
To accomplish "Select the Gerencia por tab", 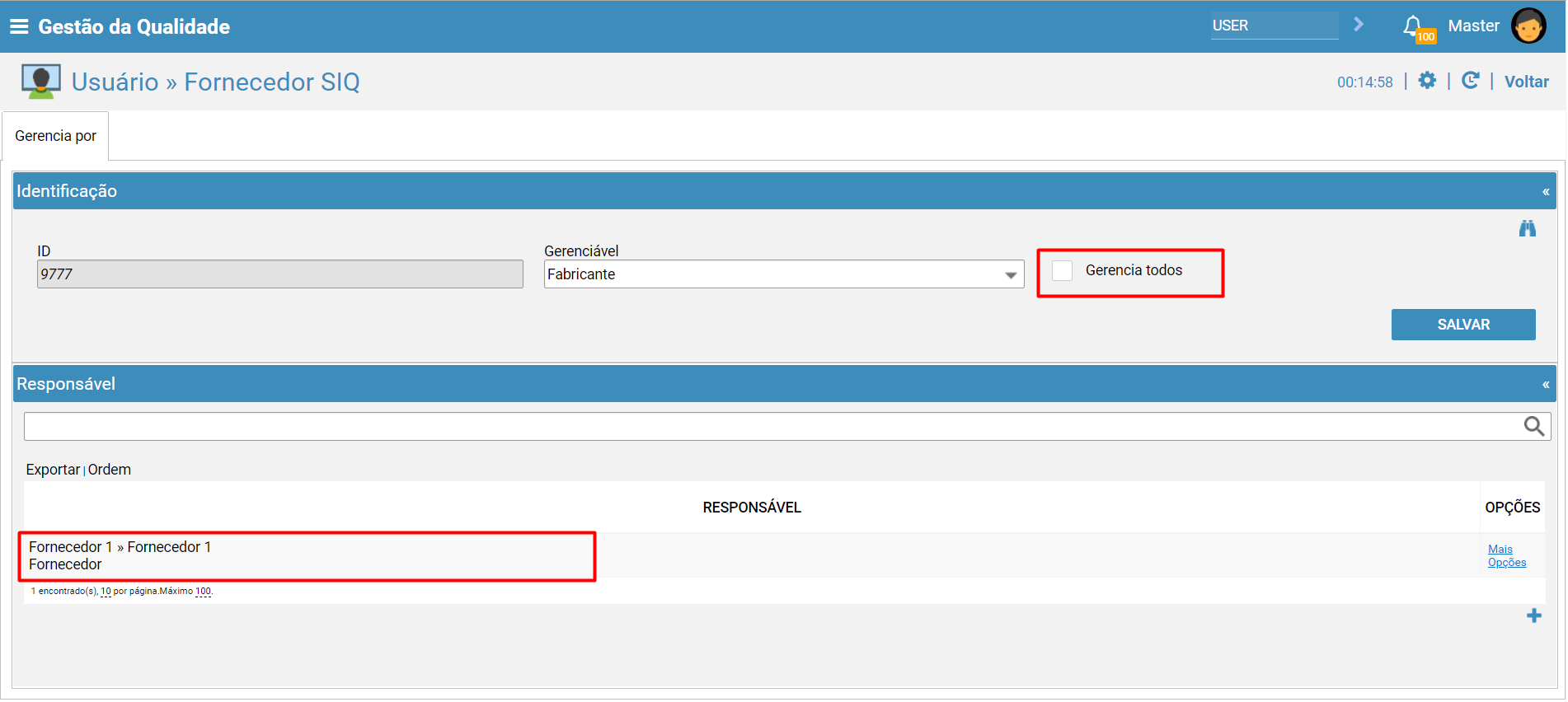I will (55, 136).
